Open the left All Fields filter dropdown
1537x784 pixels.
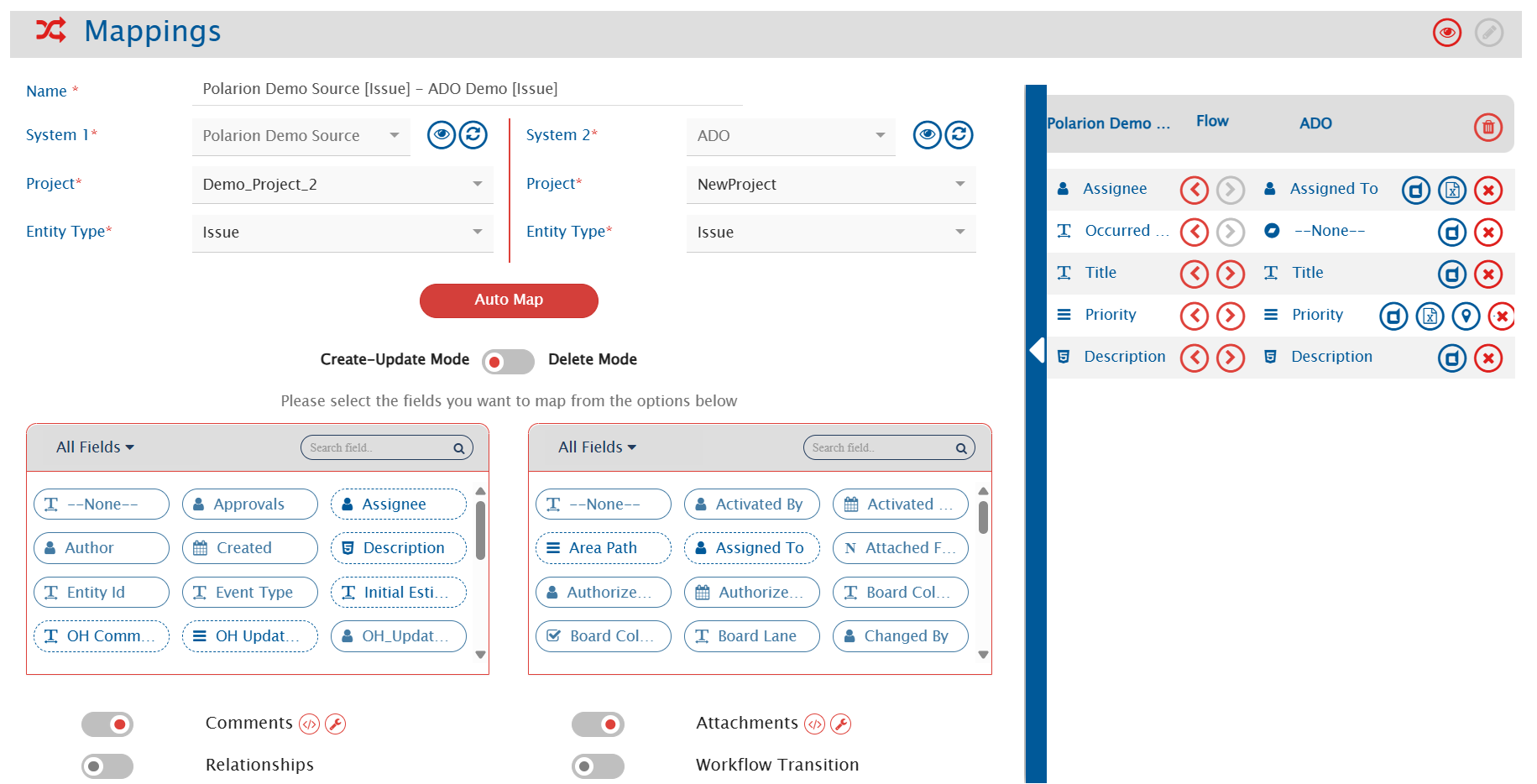point(95,447)
